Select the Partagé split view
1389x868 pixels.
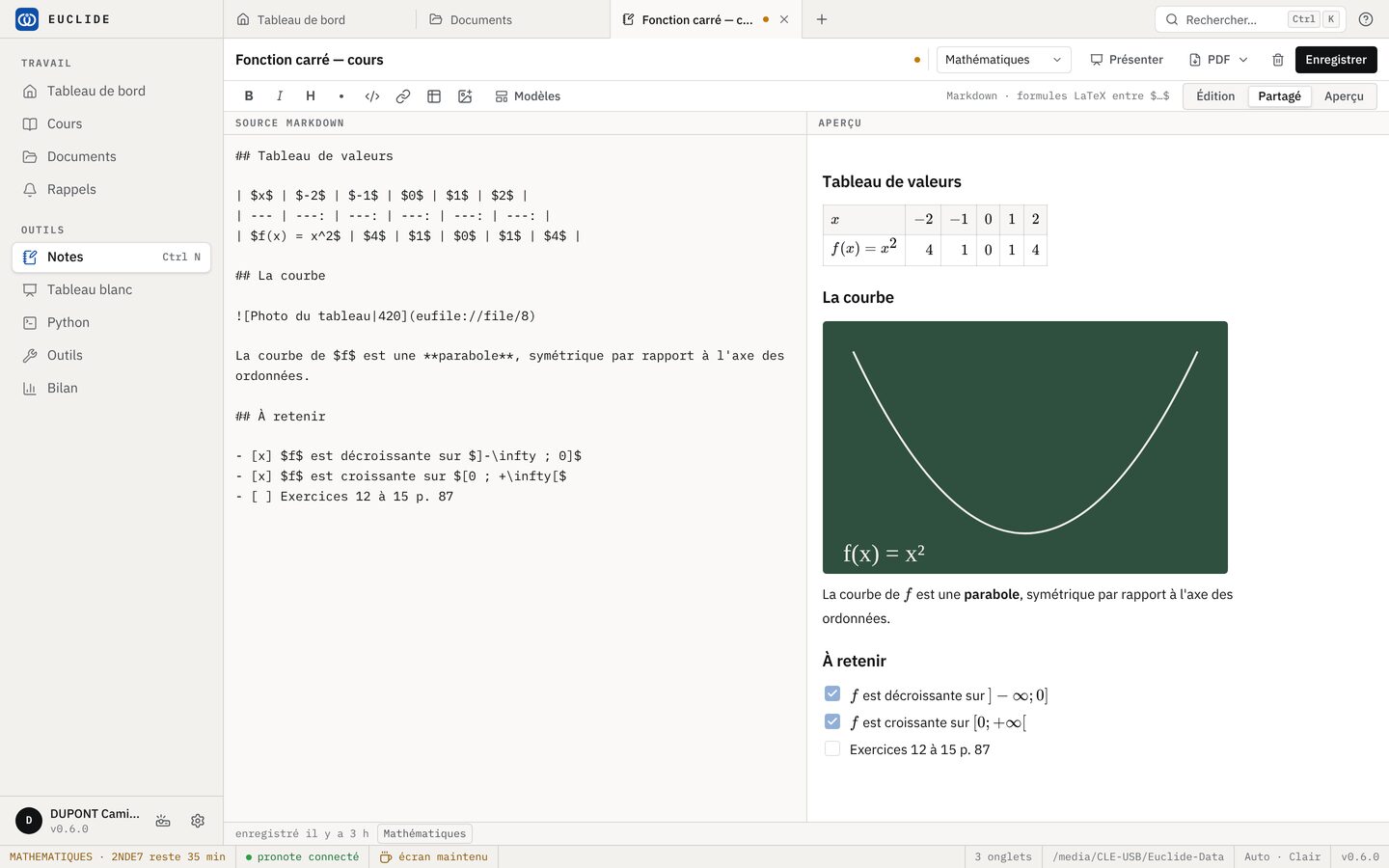tap(1279, 96)
